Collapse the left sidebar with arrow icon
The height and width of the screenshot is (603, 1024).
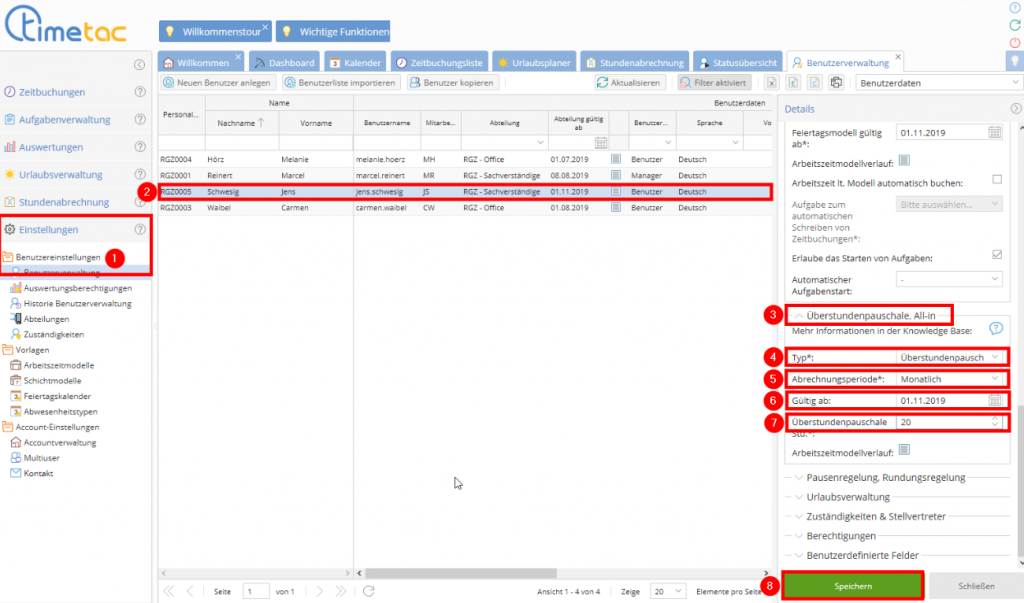click(x=139, y=64)
